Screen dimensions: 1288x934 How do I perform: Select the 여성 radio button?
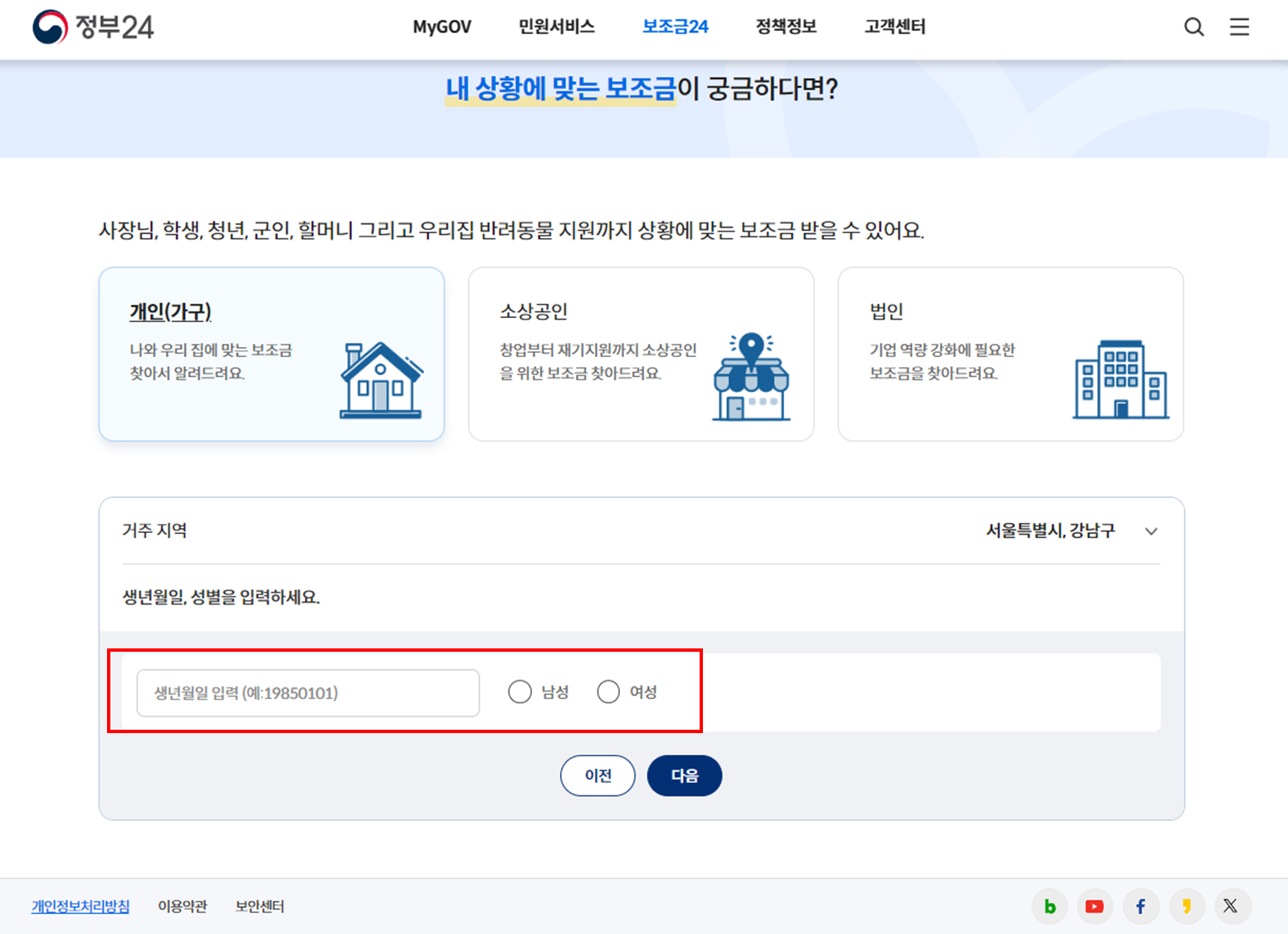tap(608, 691)
